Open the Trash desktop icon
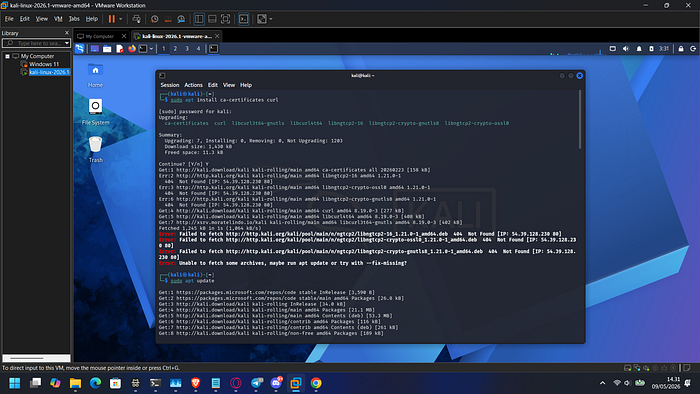700x394 pixels. [x=95, y=149]
